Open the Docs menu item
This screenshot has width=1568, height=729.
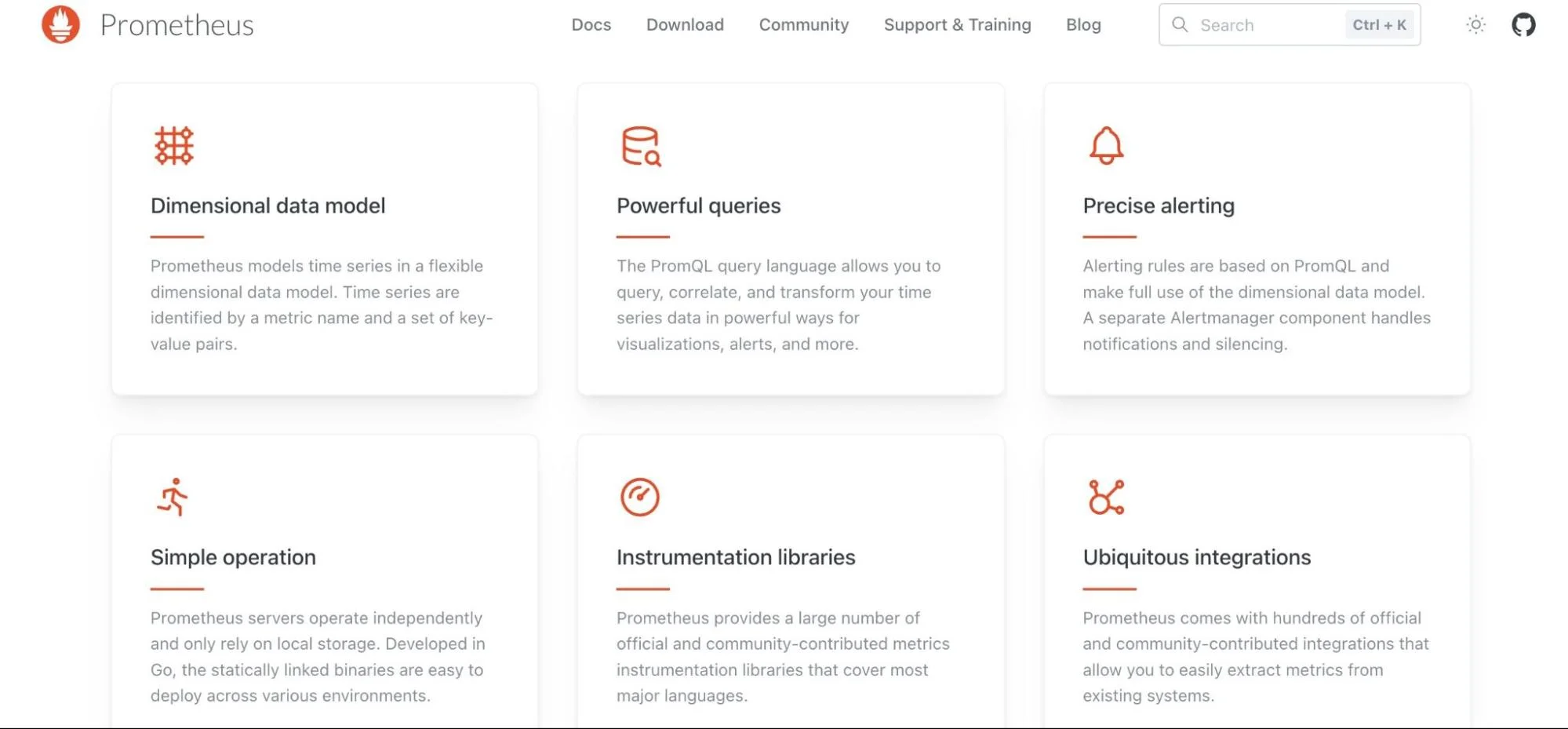point(591,24)
